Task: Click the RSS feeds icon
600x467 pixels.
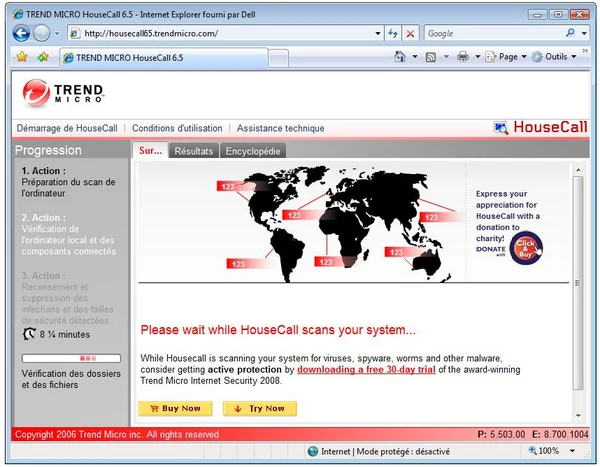Action: 431,57
